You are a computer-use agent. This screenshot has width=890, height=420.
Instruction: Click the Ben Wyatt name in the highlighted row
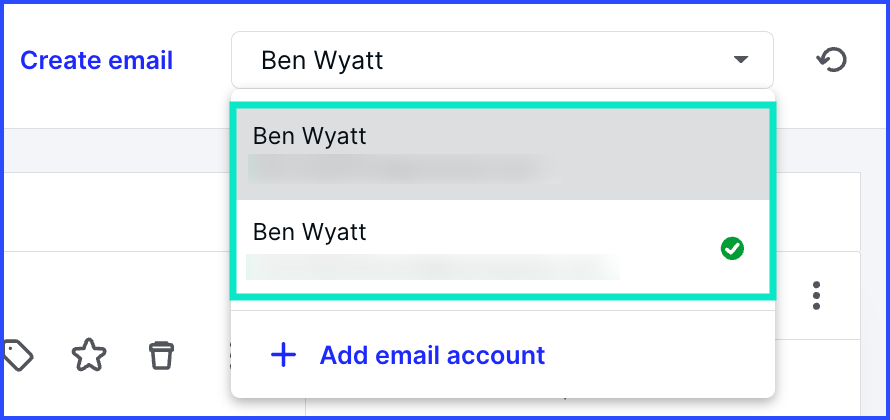(x=309, y=136)
